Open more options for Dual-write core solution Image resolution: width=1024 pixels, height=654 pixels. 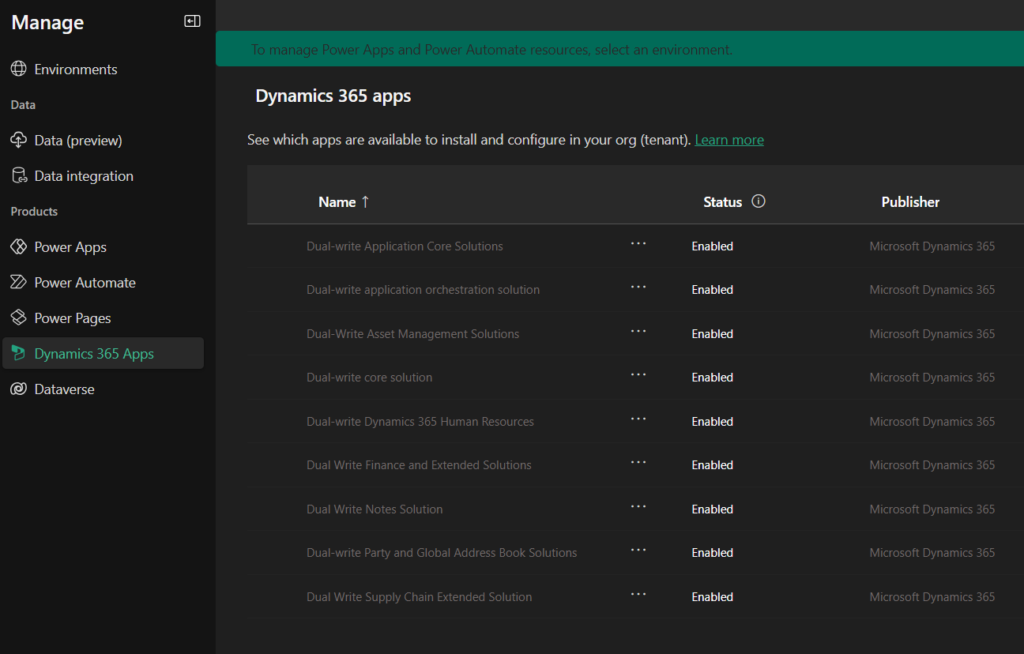point(638,376)
